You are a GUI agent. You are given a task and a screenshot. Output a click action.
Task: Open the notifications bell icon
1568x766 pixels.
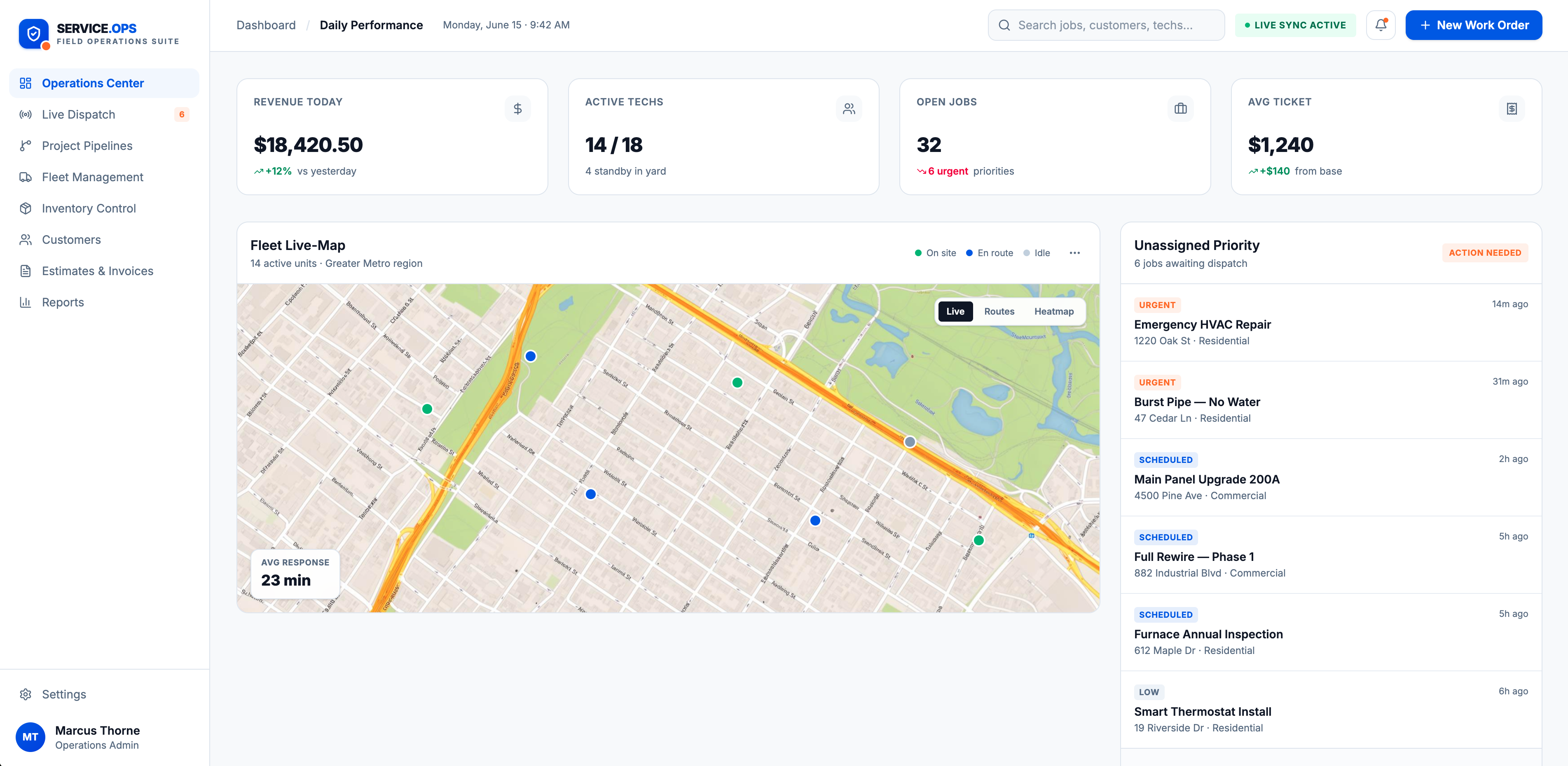tap(1381, 25)
